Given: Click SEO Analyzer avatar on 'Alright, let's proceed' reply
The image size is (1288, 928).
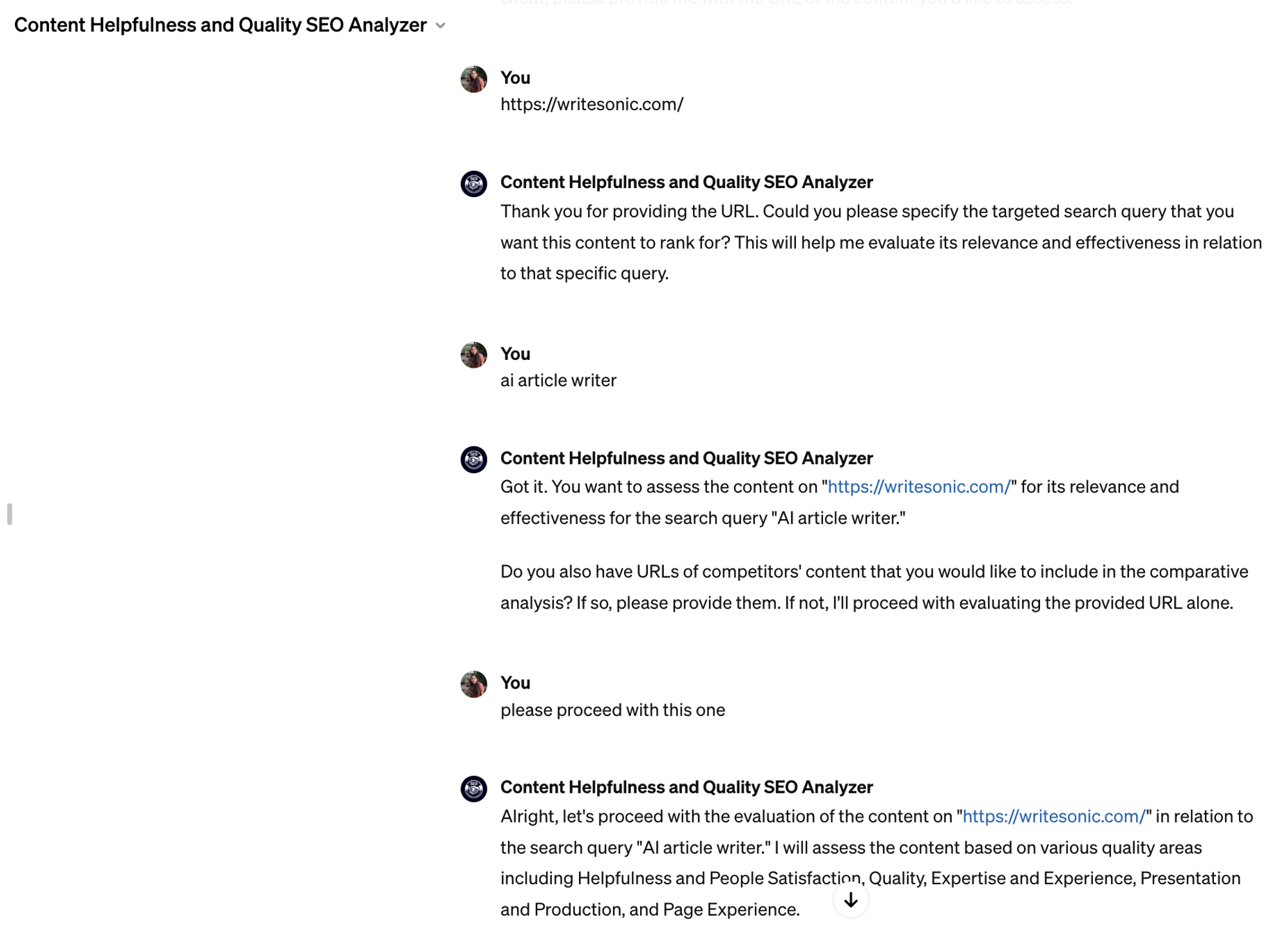Looking at the screenshot, I should point(473,788).
